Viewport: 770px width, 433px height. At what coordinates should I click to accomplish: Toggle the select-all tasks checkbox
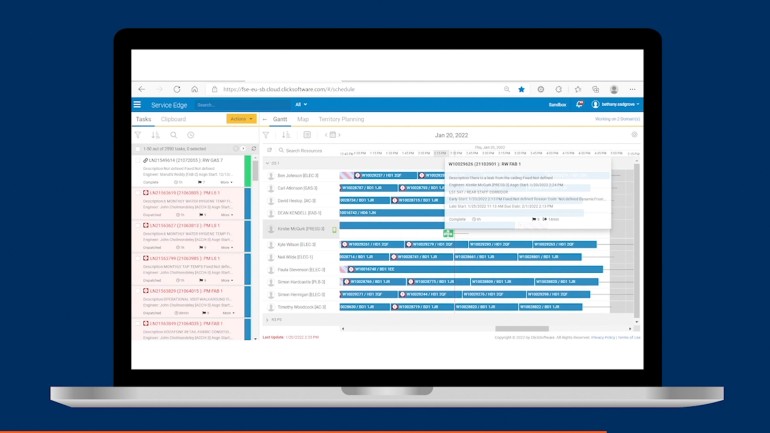(138, 148)
